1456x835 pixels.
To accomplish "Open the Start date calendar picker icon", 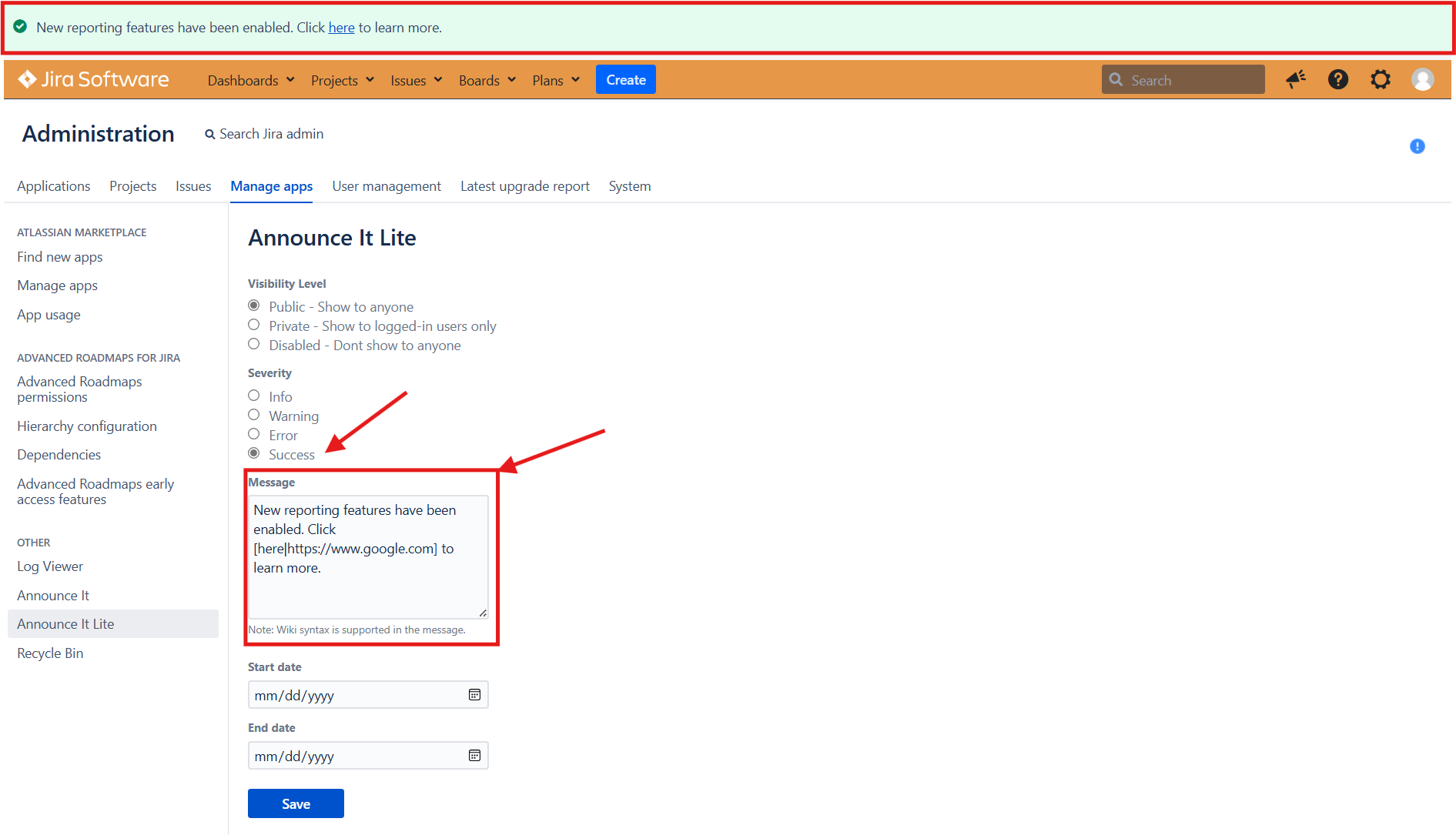I will 474,695.
